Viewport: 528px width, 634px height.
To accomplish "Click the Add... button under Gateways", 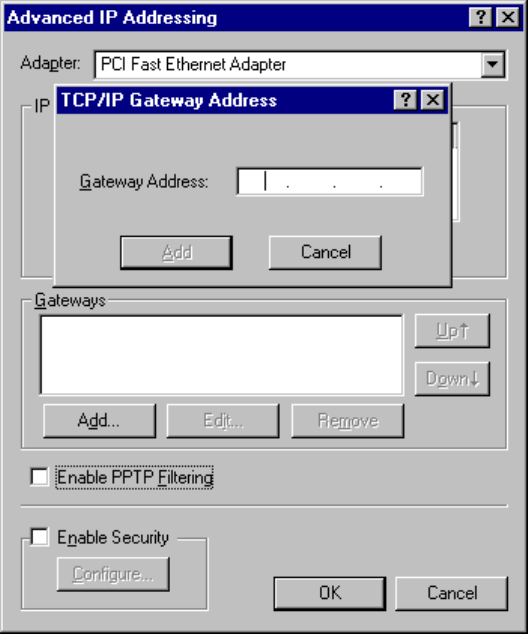I will pyautogui.click(x=99, y=421).
